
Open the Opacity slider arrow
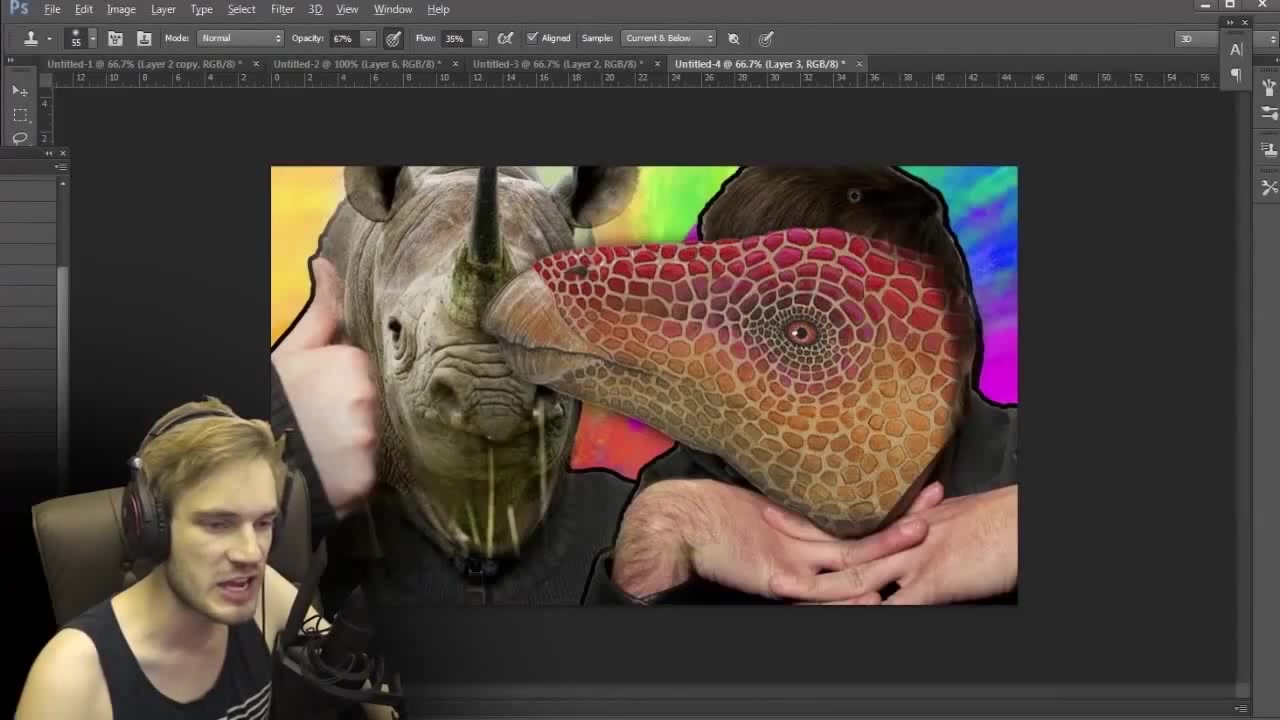point(368,39)
